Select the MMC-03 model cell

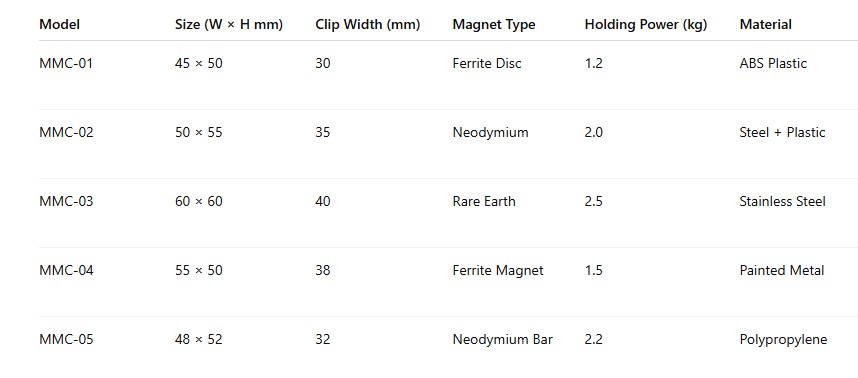pyautogui.click(x=66, y=201)
